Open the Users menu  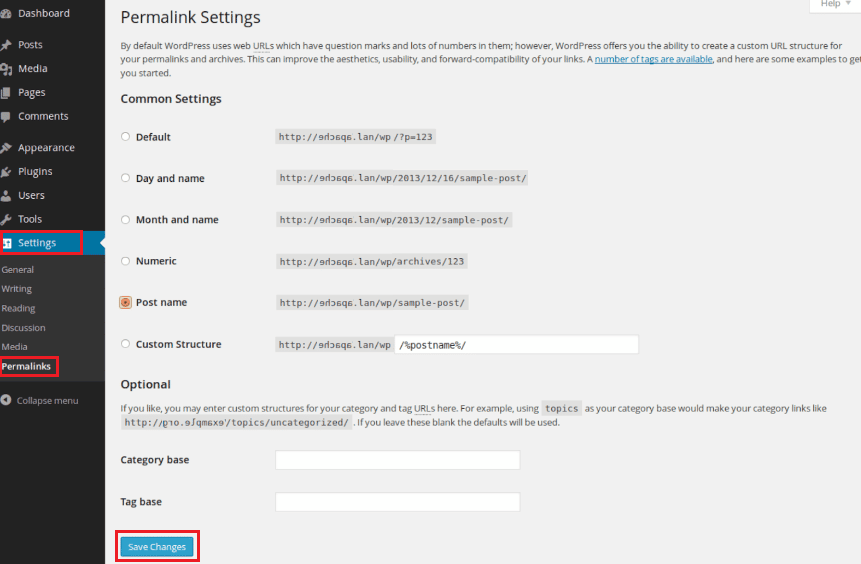31,195
